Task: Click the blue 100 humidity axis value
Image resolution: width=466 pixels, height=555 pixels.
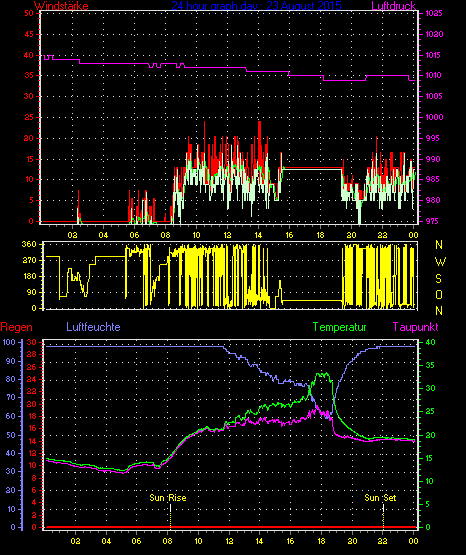Action: (9, 342)
